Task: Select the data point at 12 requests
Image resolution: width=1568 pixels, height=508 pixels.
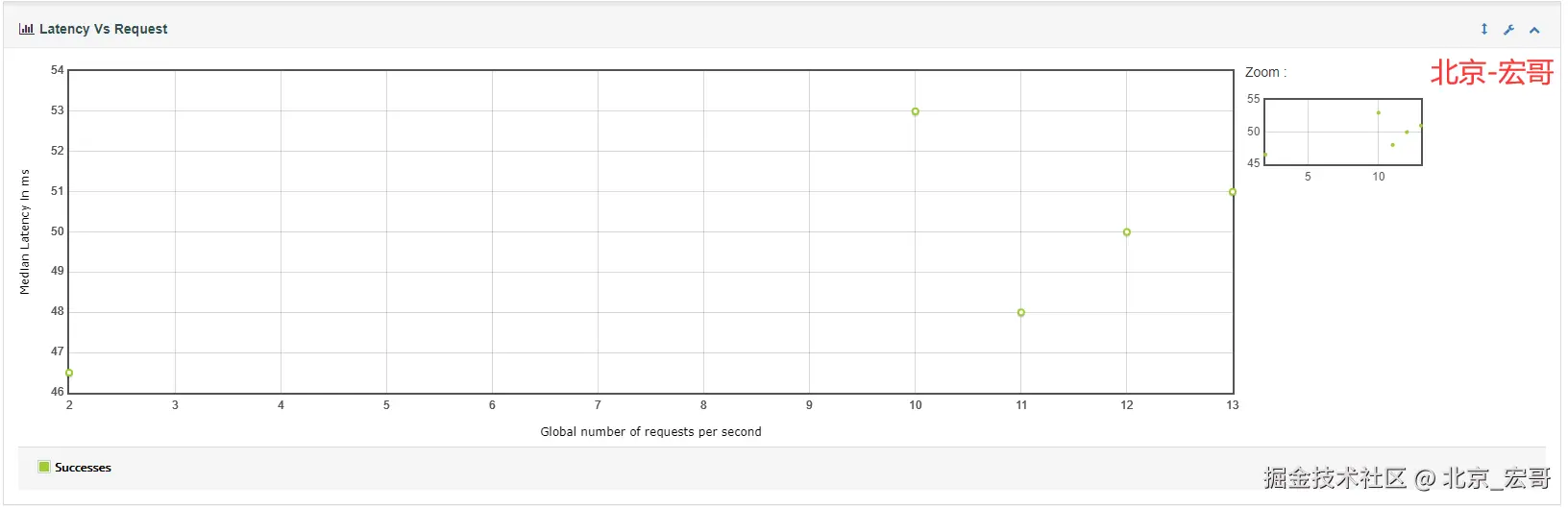Action: (1127, 231)
